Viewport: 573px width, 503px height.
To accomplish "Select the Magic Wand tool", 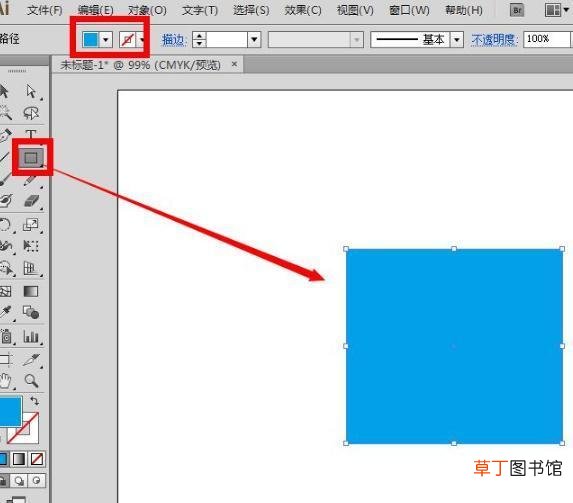I will (5, 113).
